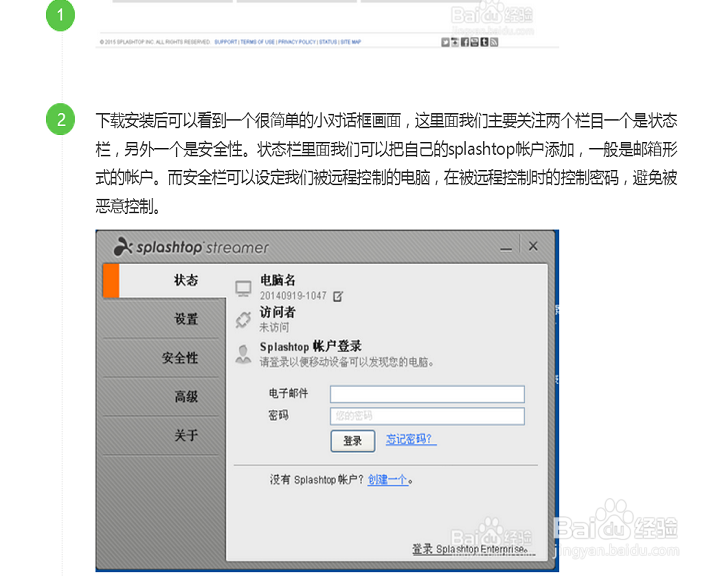This screenshot has height=576, width=720.
Task: Open the RSS feed icon in the footer
Action: point(494,42)
